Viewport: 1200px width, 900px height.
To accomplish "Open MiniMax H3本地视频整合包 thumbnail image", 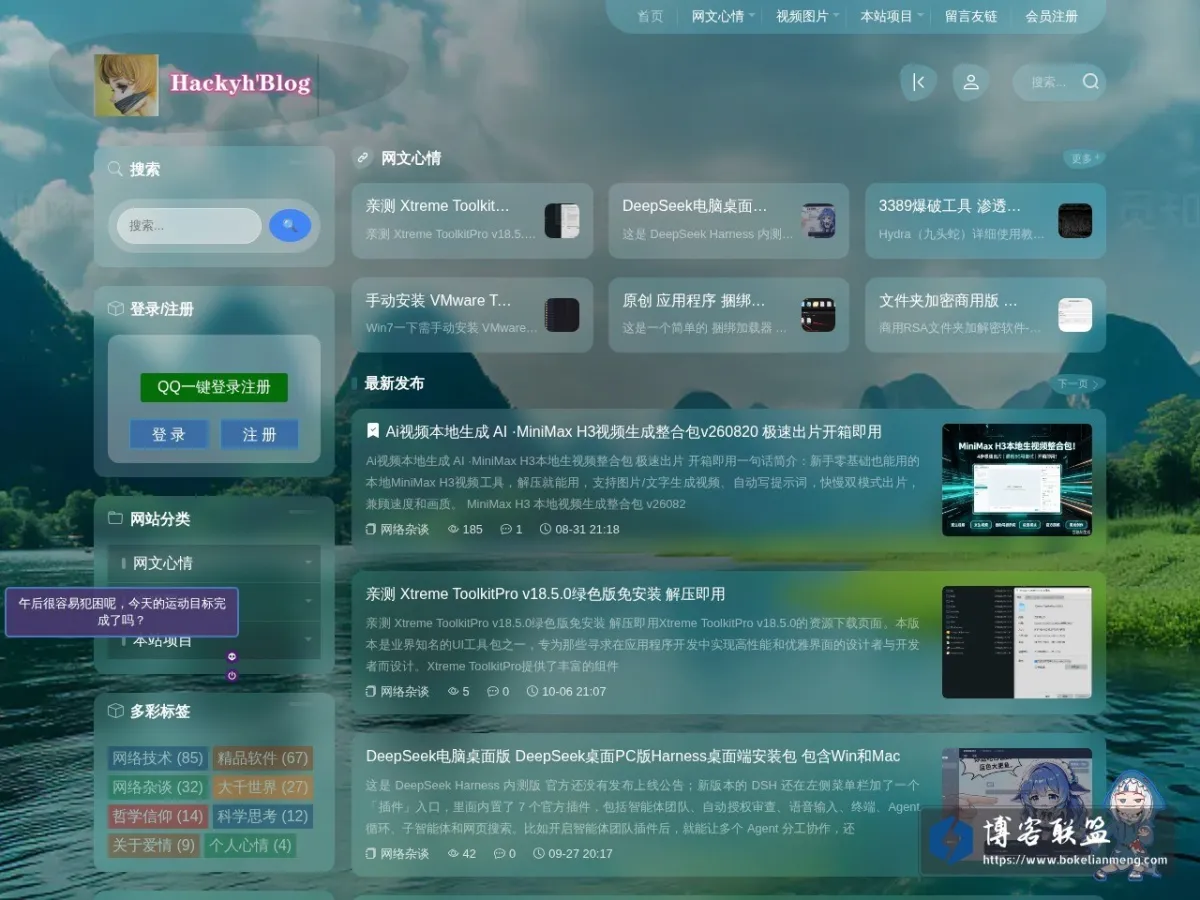I will [1017, 480].
